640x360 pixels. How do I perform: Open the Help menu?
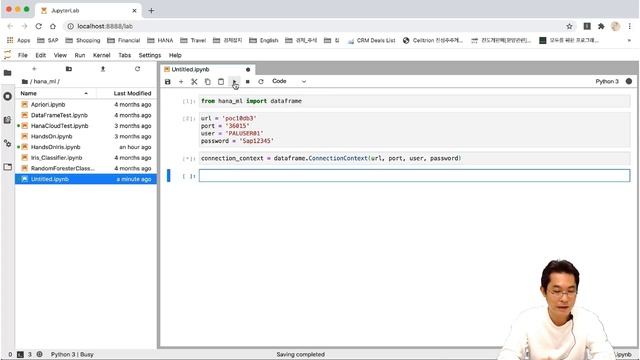[x=175, y=55]
